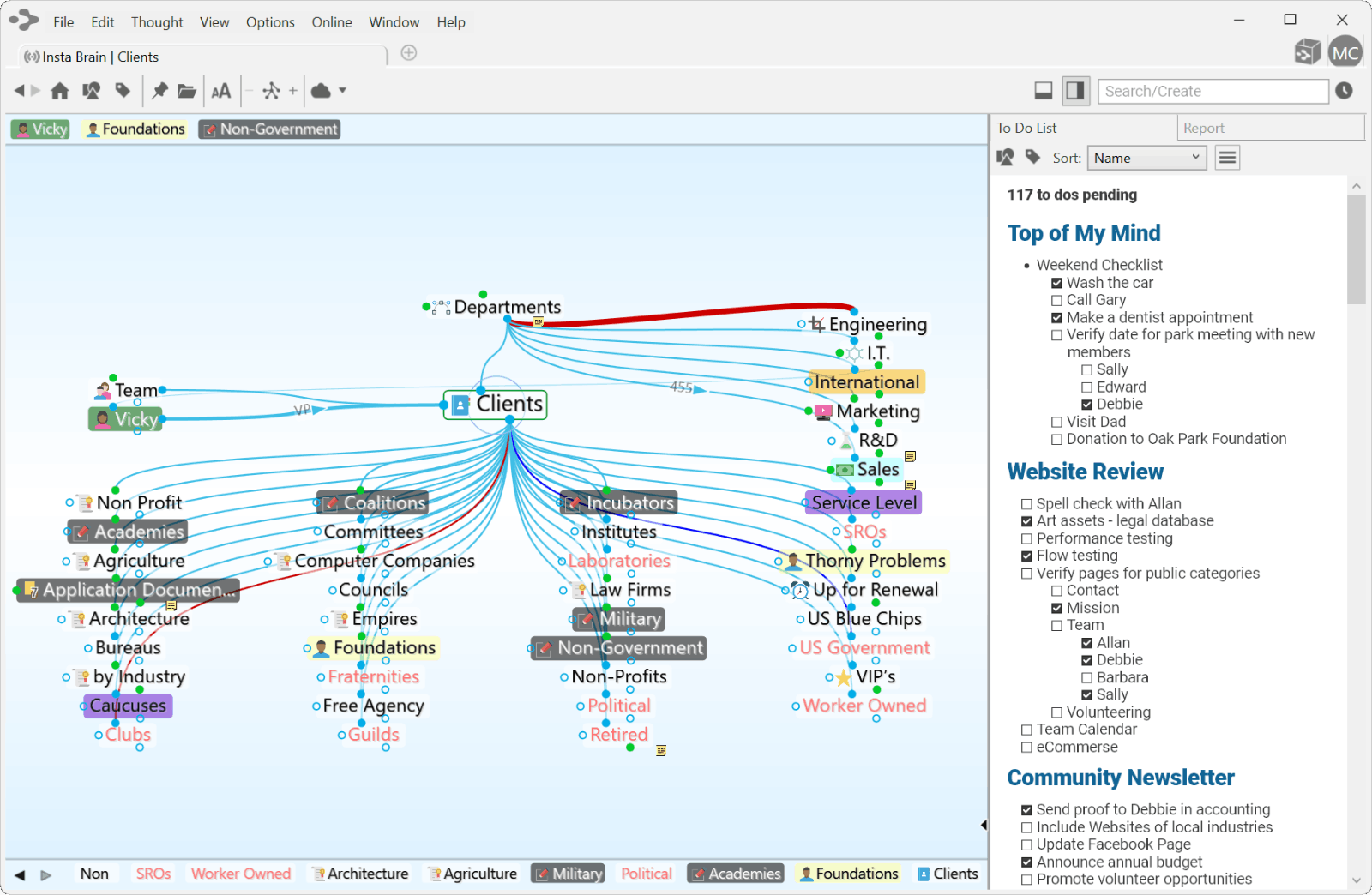
Task: Click the open folder icon in toolbar
Action: click(187, 91)
